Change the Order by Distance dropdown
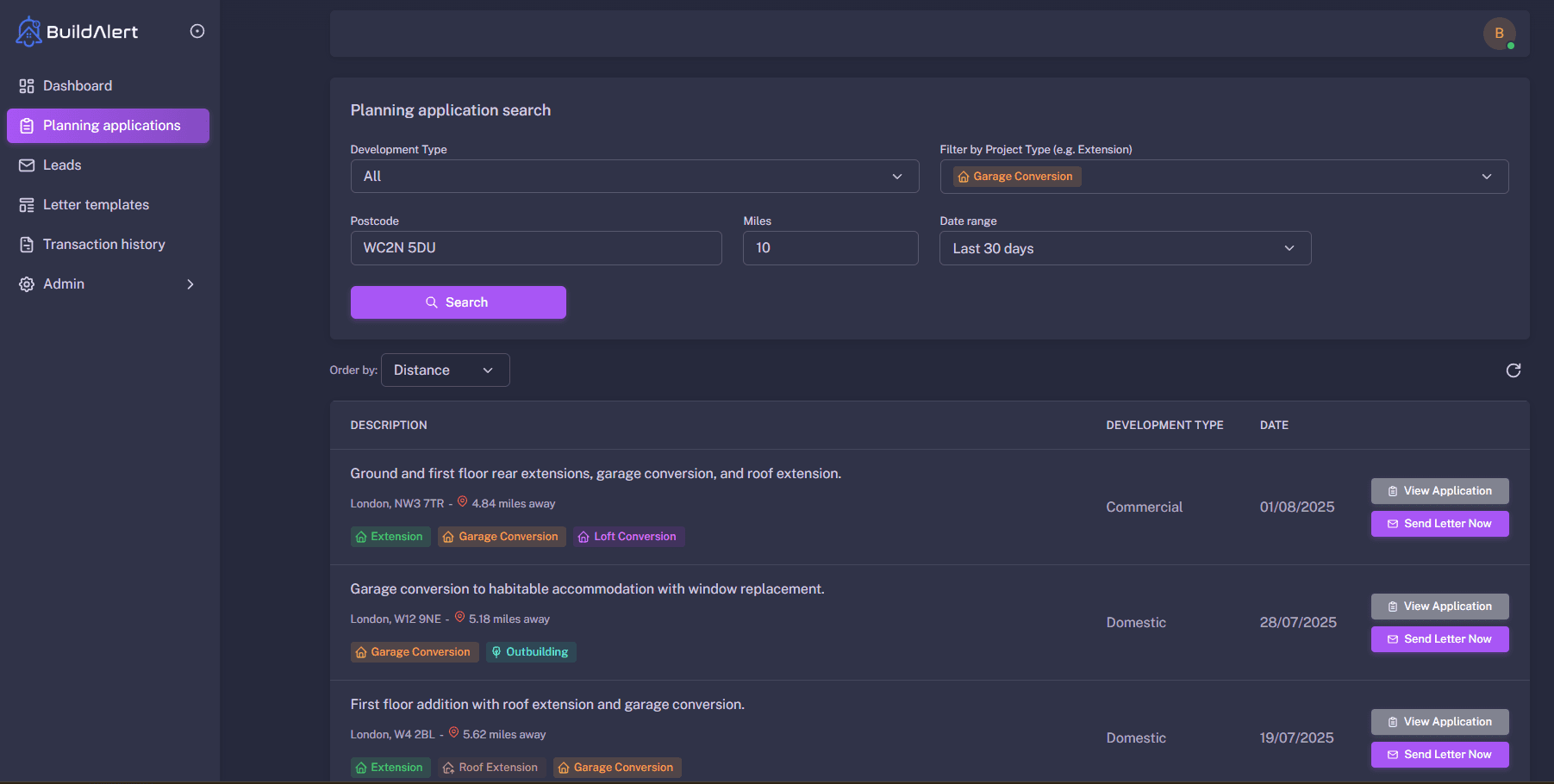This screenshot has height=784, width=1554. (x=445, y=370)
